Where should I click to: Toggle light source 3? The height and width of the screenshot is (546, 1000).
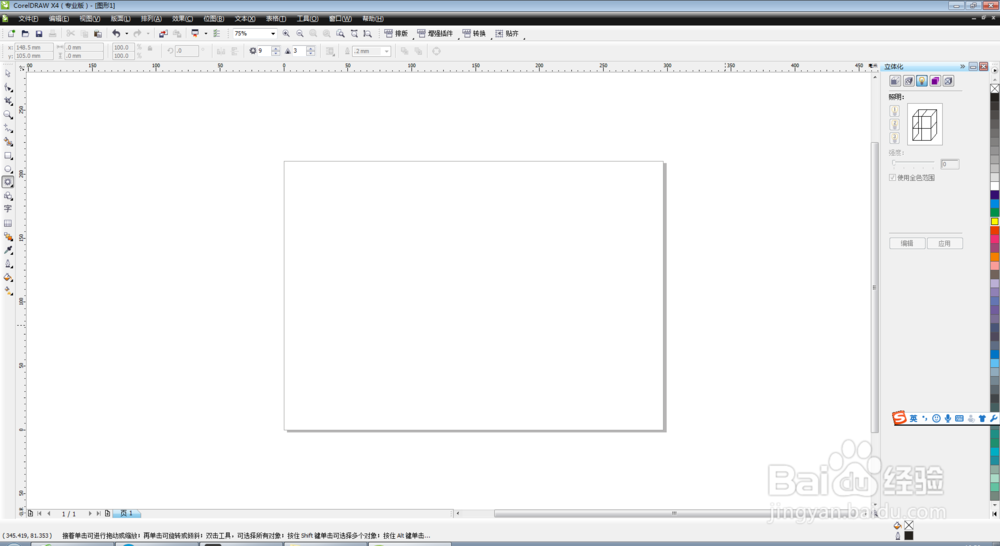[x=894, y=138]
